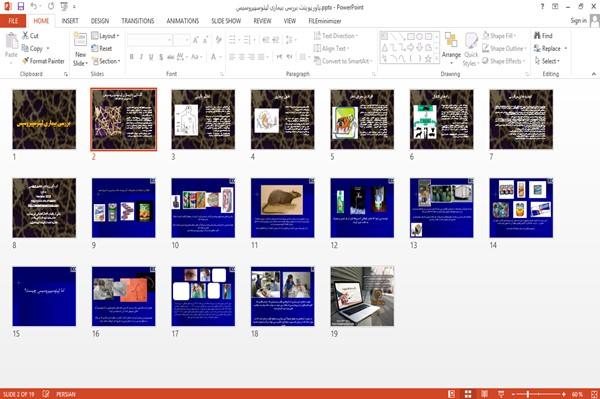
Task: Toggle Underline formatting
Action: point(151,57)
